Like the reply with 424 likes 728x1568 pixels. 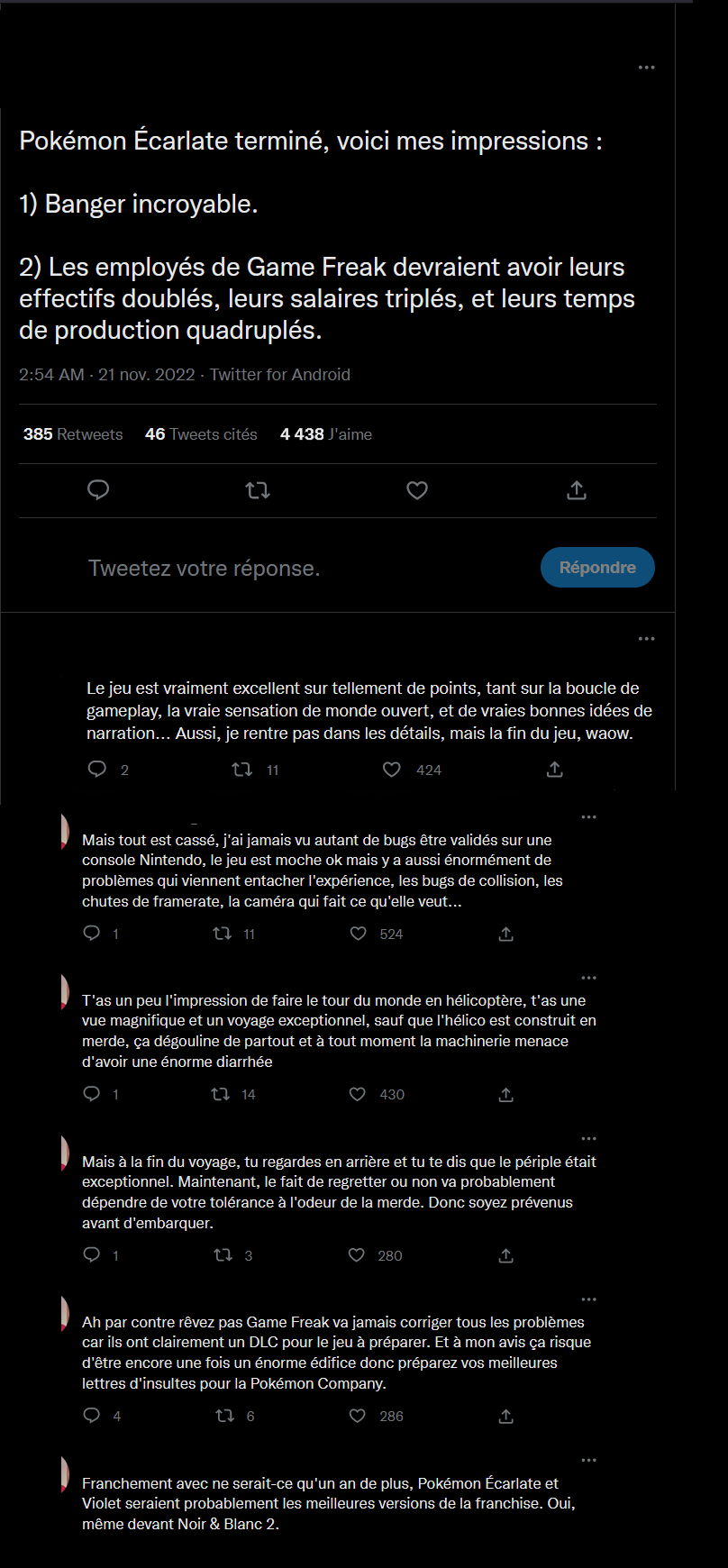[x=392, y=770]
